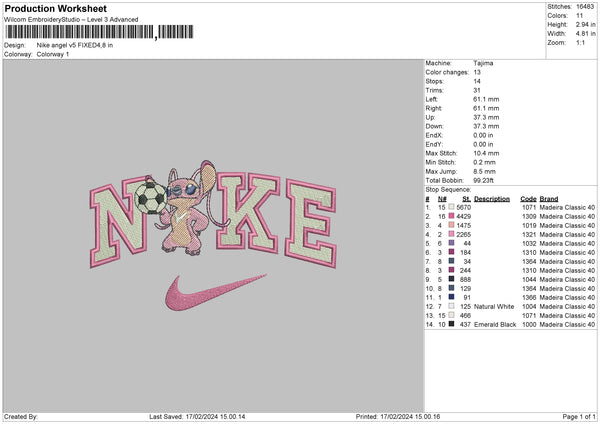Click the swatch beside stitch count 184
The height and width of the screenshot is (424, 600).
click(452, 252)
